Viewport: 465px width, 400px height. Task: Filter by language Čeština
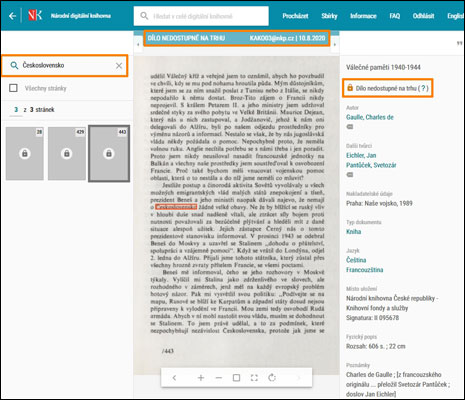point(356,260)
